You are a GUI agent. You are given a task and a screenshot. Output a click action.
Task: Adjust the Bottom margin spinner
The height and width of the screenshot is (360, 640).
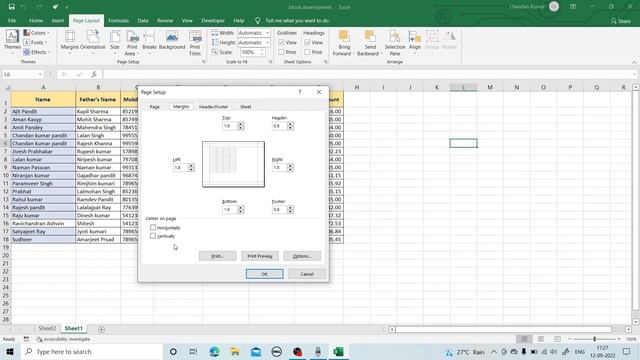click(x=240, y=209)
